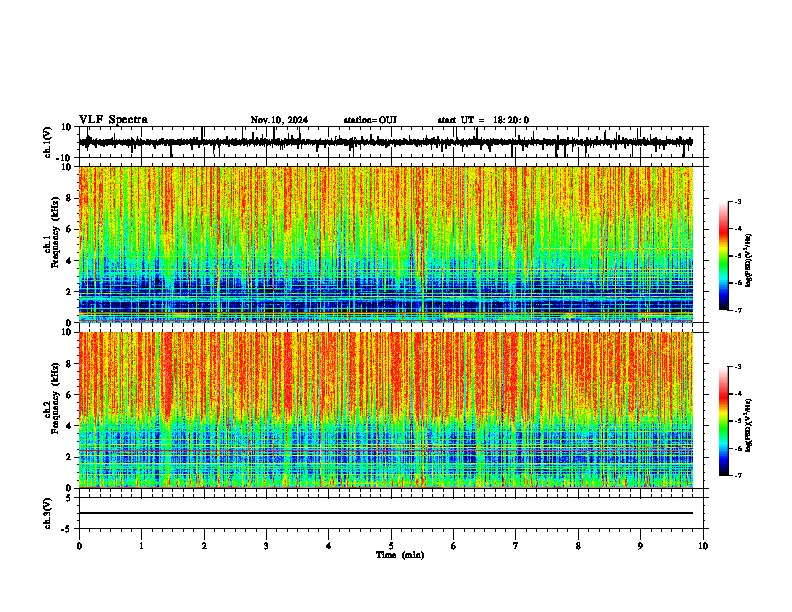Click the time axis tick label "9"
792x612 pixels.
coord(640,546)
